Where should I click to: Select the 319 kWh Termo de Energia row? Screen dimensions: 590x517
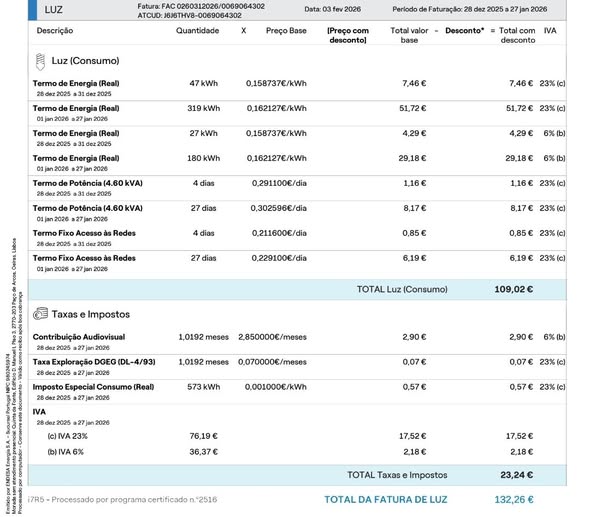[297, 113]
